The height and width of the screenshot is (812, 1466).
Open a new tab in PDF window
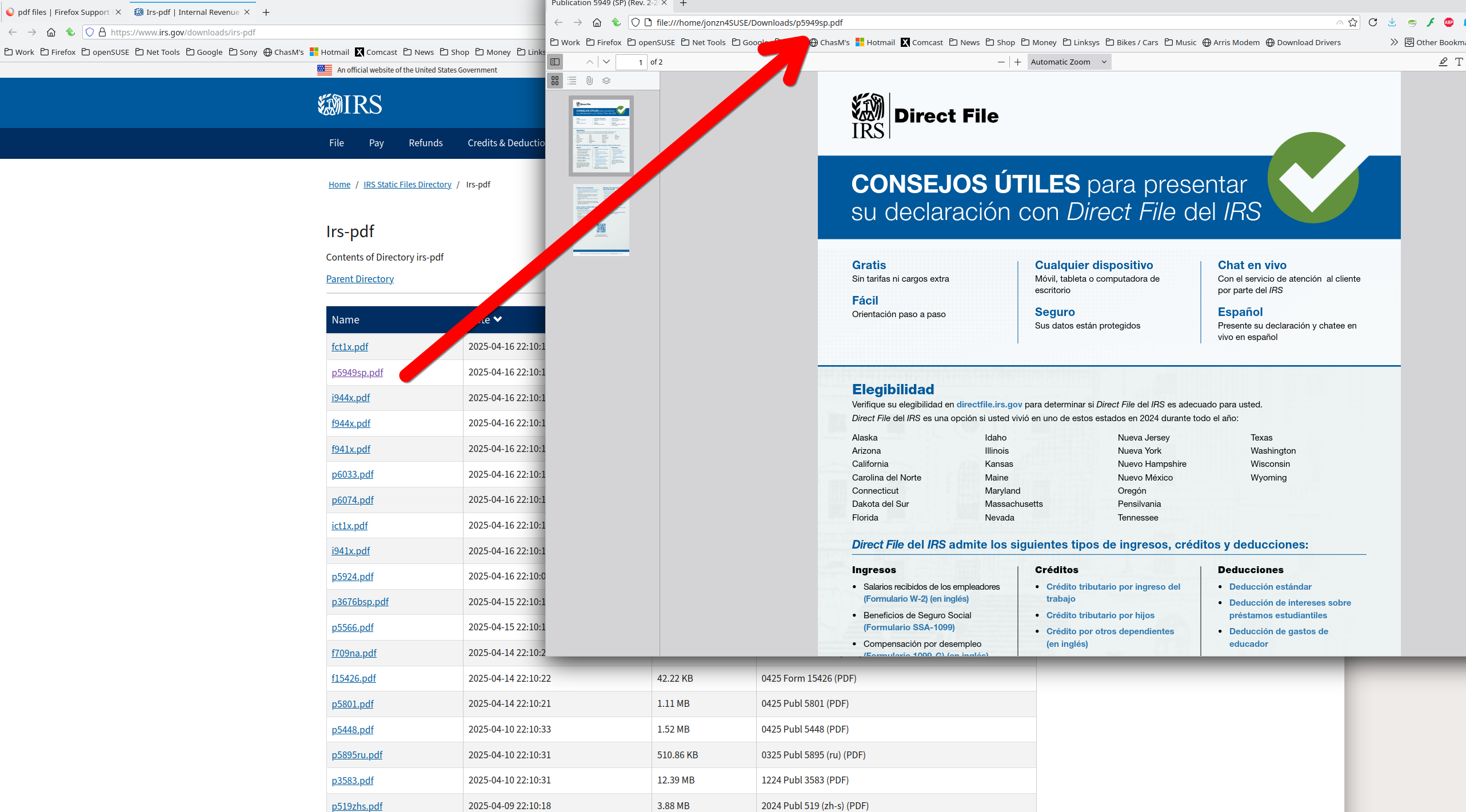pos(683,3)
